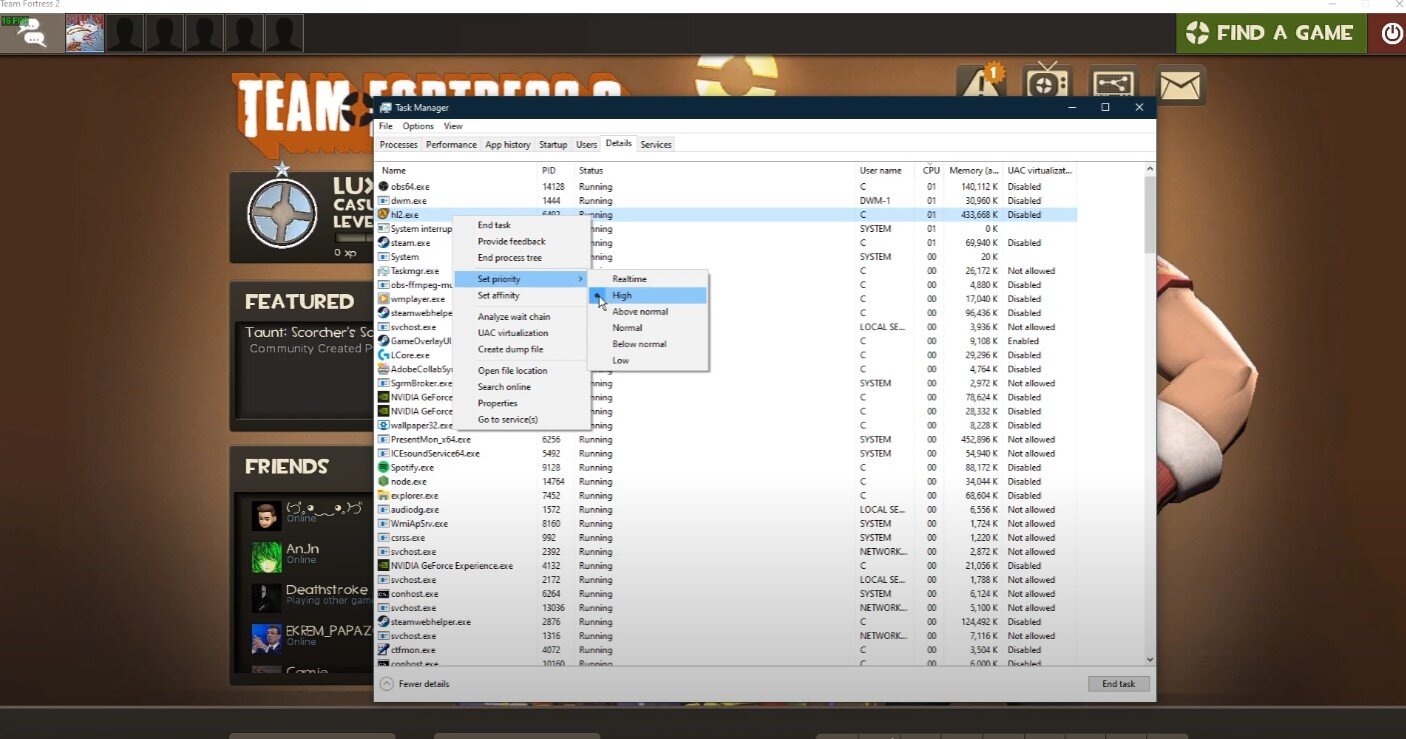
Task: Switch to the Performance tab
Action: tap(451, 145)
